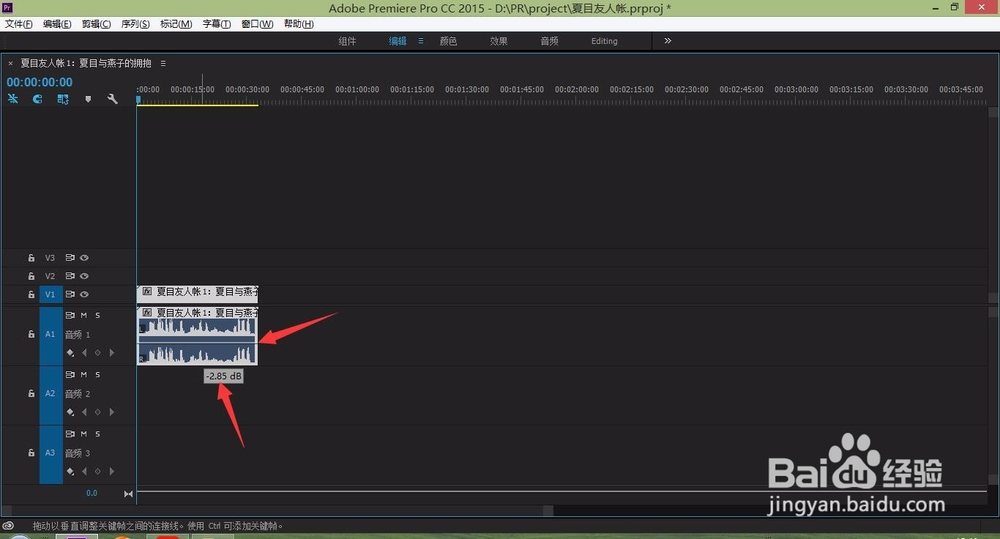This screenshot has width=1000, height=539.
Task: Hide track V3 output with eye icon
Action: (84, 258)
